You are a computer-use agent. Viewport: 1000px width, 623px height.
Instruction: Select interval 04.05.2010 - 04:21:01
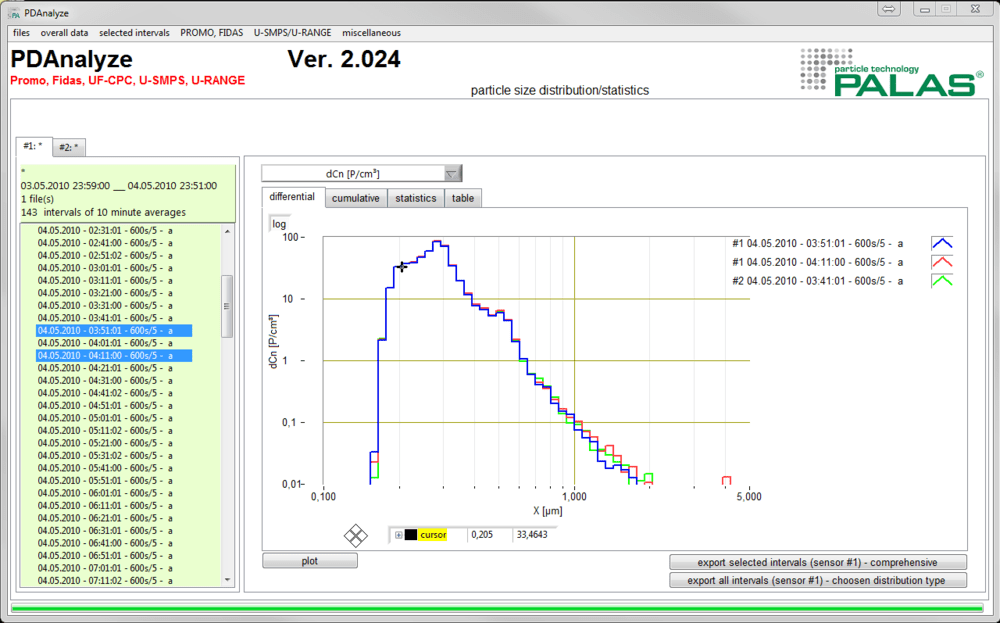(x=105, y=368)
